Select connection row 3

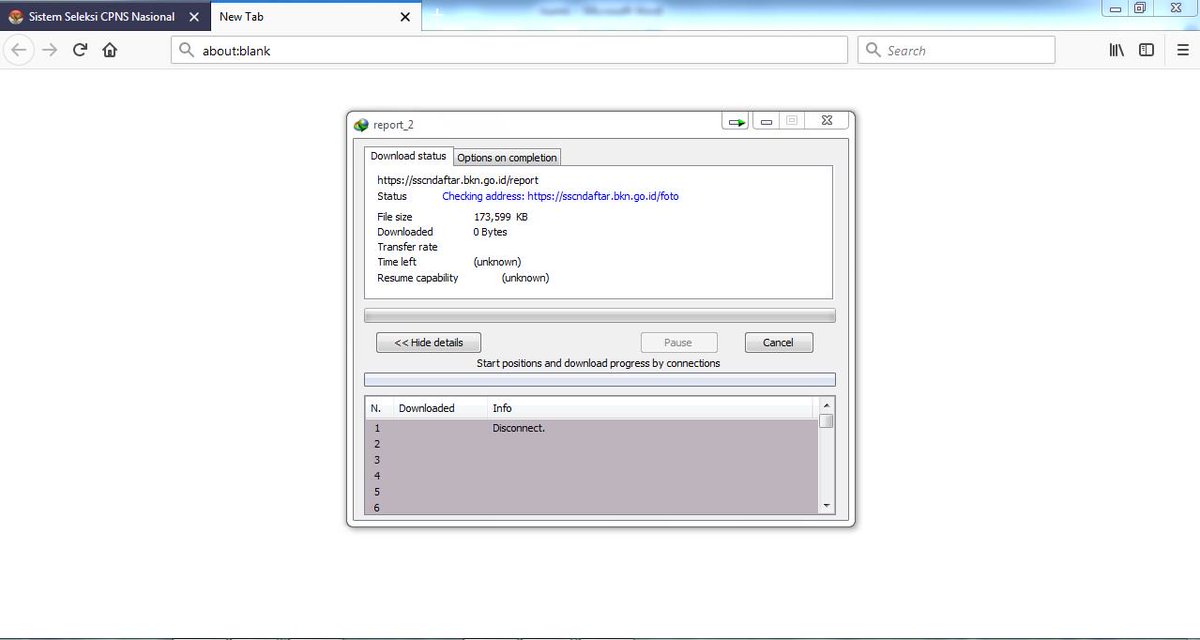(x=591, y=460)
